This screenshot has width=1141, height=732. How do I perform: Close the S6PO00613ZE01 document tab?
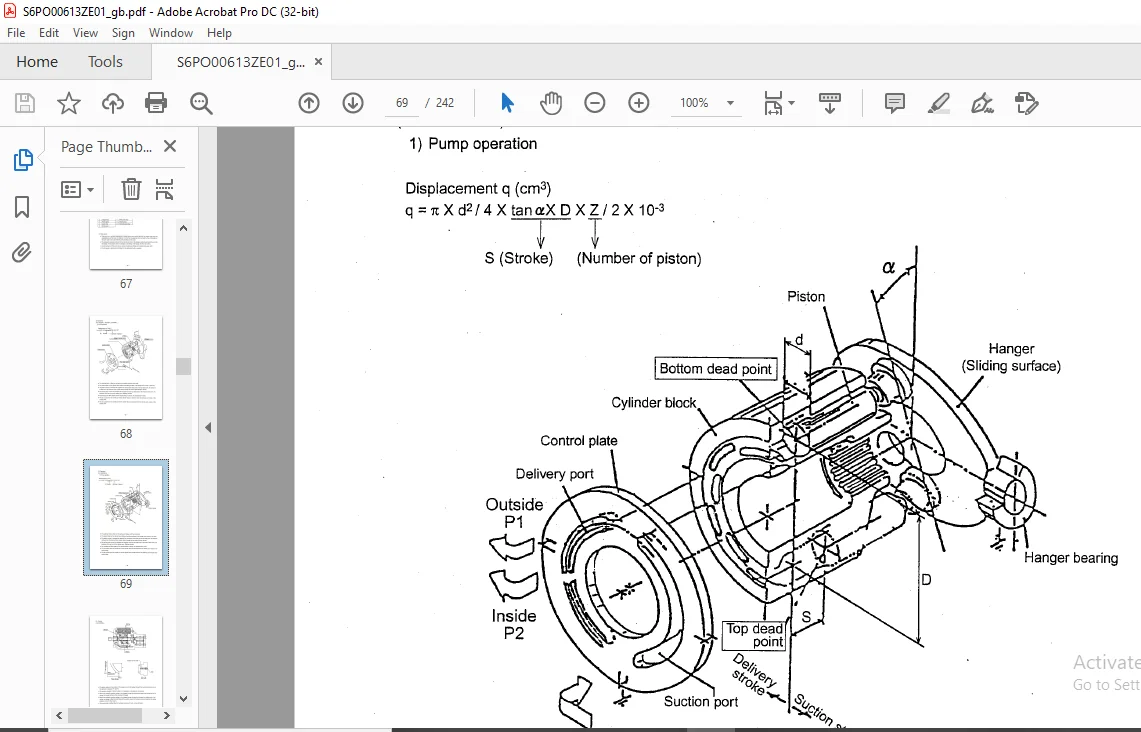click(x=318, y=62)
